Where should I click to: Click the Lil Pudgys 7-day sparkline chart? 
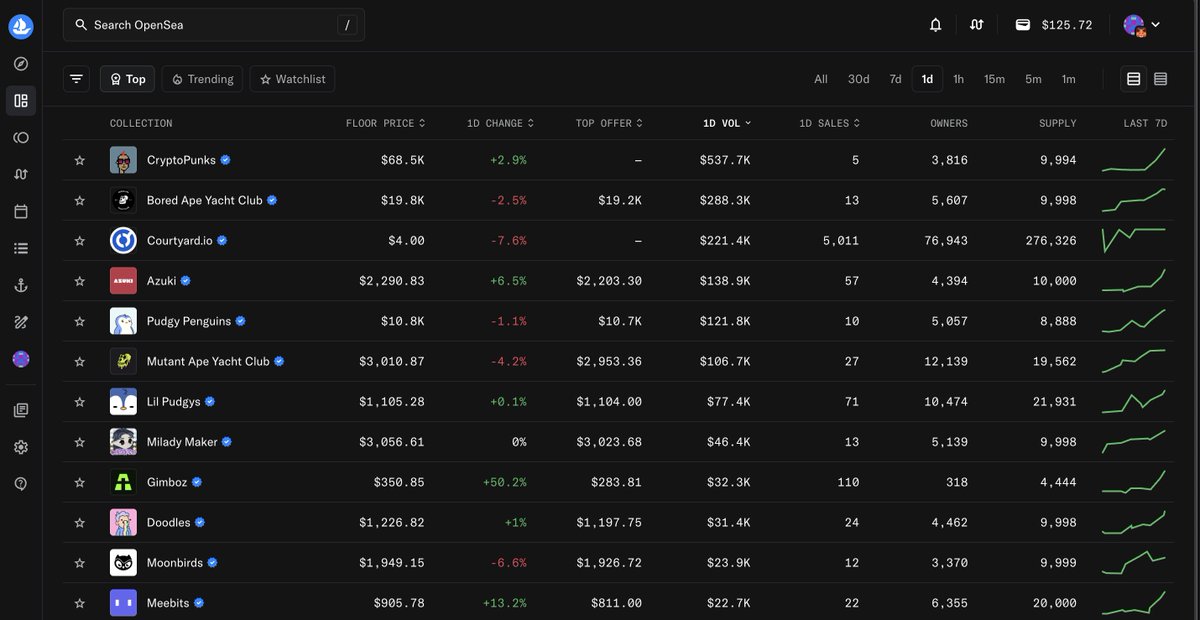[1134, 401]
